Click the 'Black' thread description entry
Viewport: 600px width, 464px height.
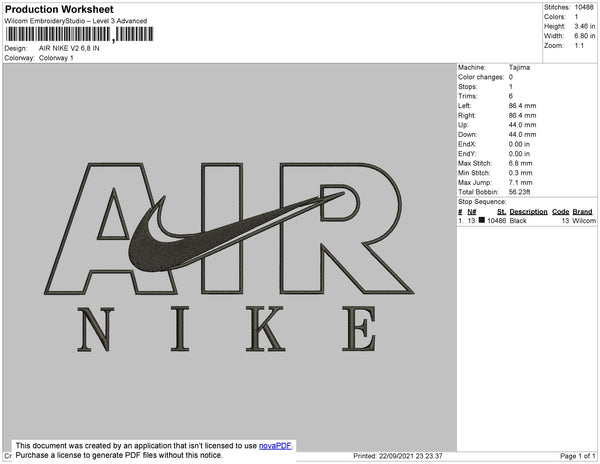tap(518, 221)
